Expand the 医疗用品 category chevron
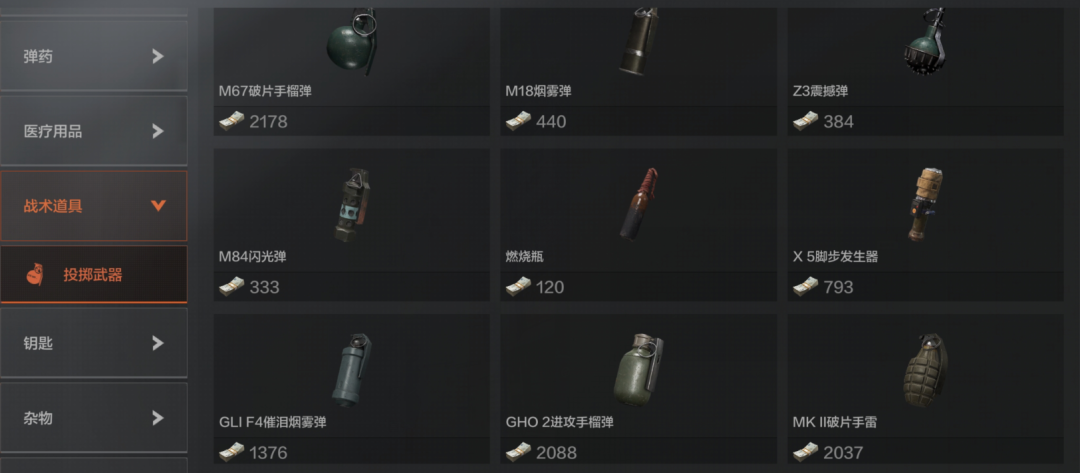The image size is (1080, 473). (x=158, y=131)
